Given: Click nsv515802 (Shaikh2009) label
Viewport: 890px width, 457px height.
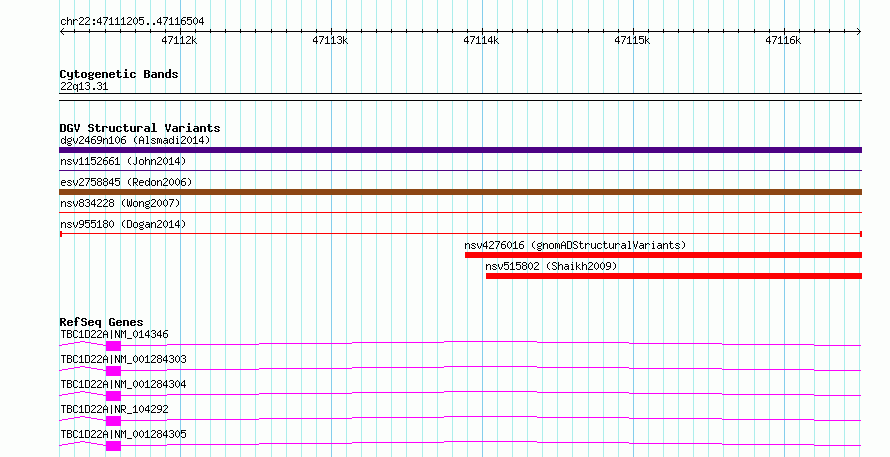Looking at the screenshot, I should [551, 266].
